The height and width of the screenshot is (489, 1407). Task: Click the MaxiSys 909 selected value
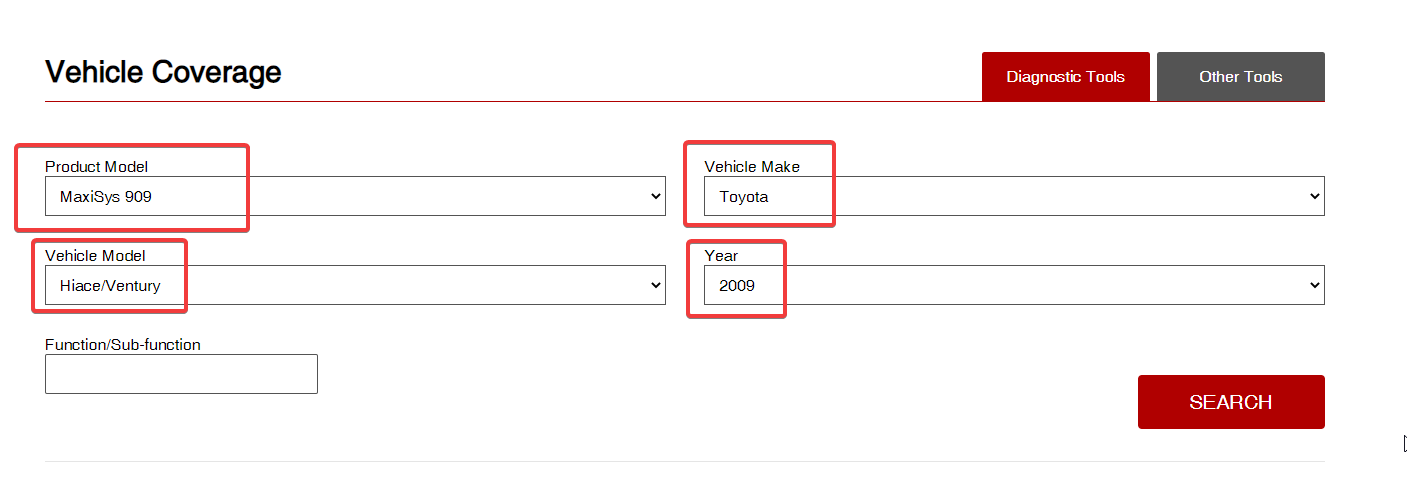(x=106, y=197)
